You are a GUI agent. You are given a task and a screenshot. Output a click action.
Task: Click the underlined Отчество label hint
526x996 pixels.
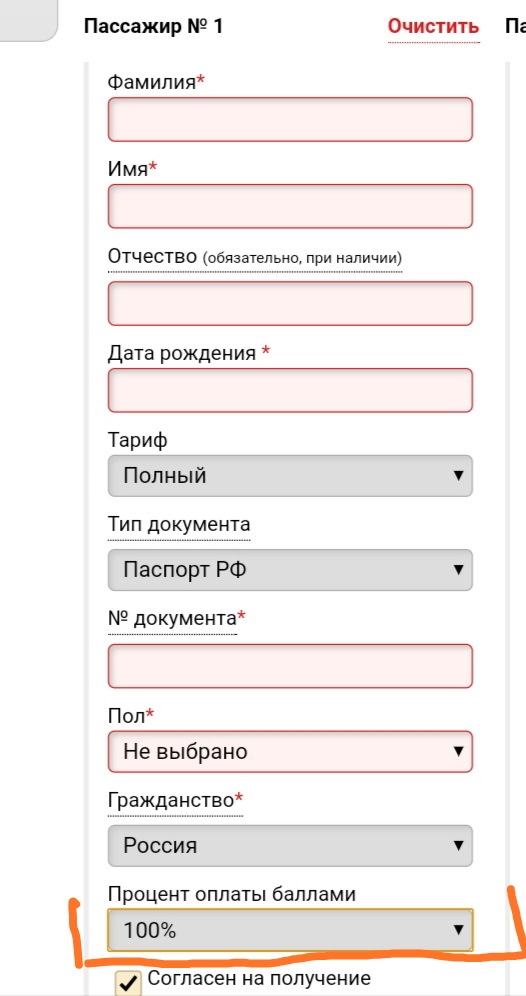pyautogui.click(x=255, y=257)
